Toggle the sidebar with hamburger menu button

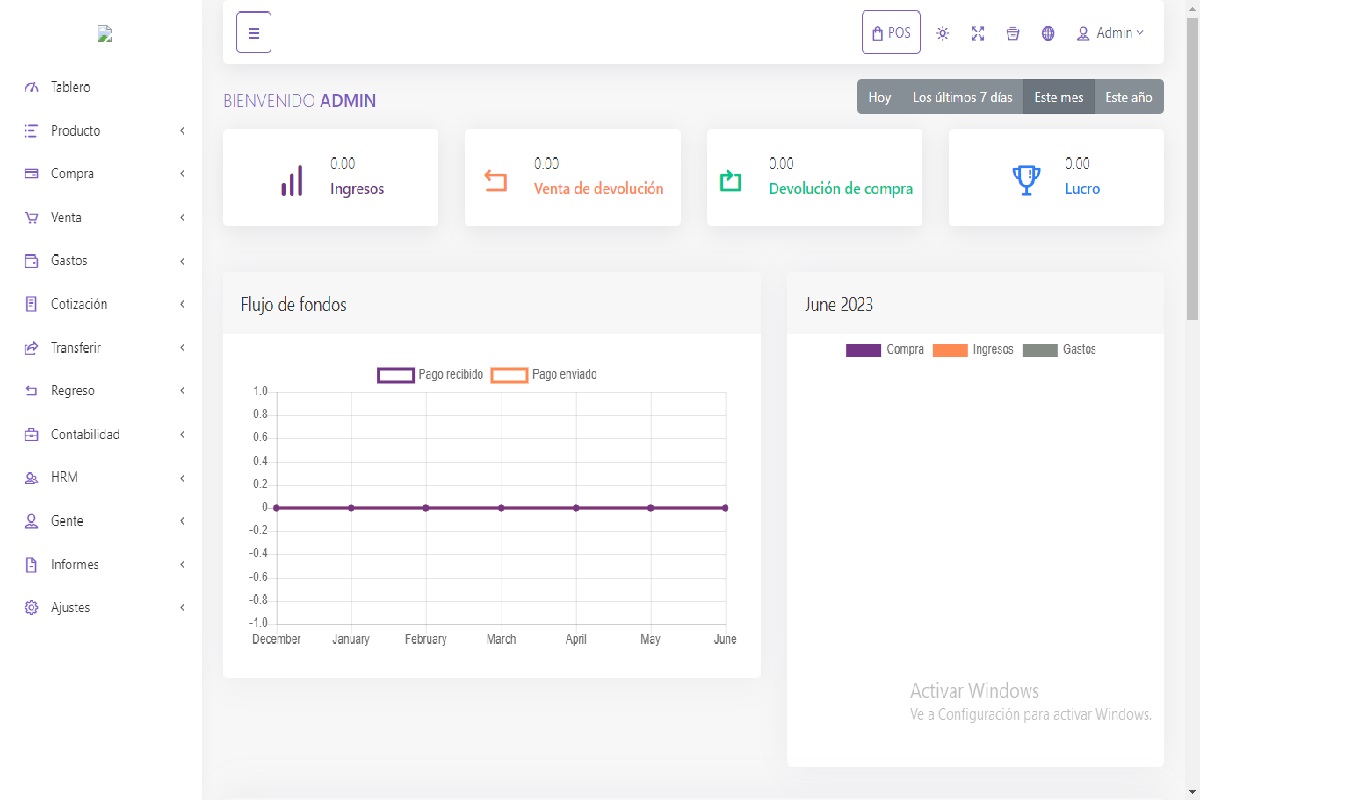tap(254, 33)
